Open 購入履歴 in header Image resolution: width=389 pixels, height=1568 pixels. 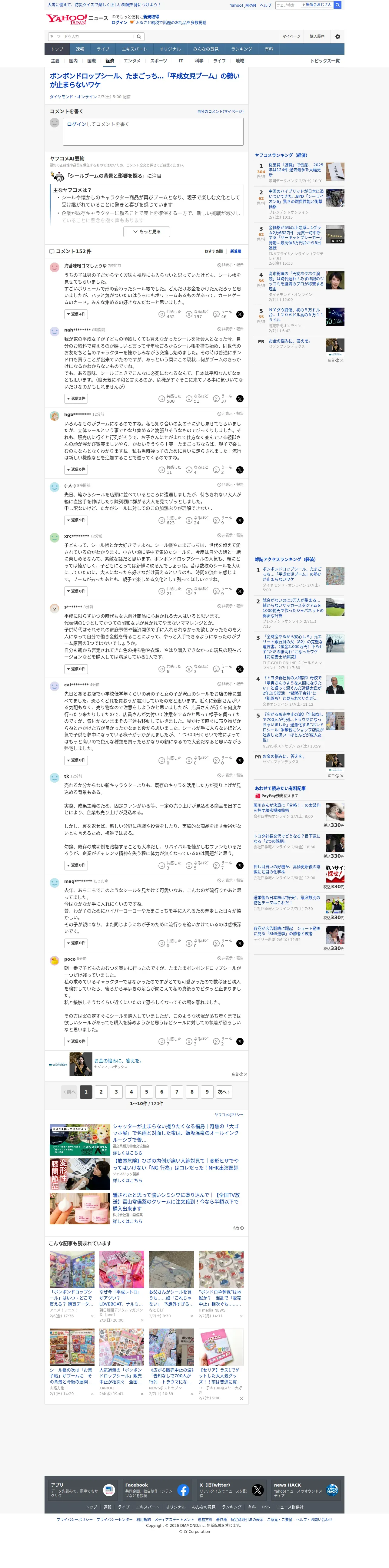click(317, 37)
